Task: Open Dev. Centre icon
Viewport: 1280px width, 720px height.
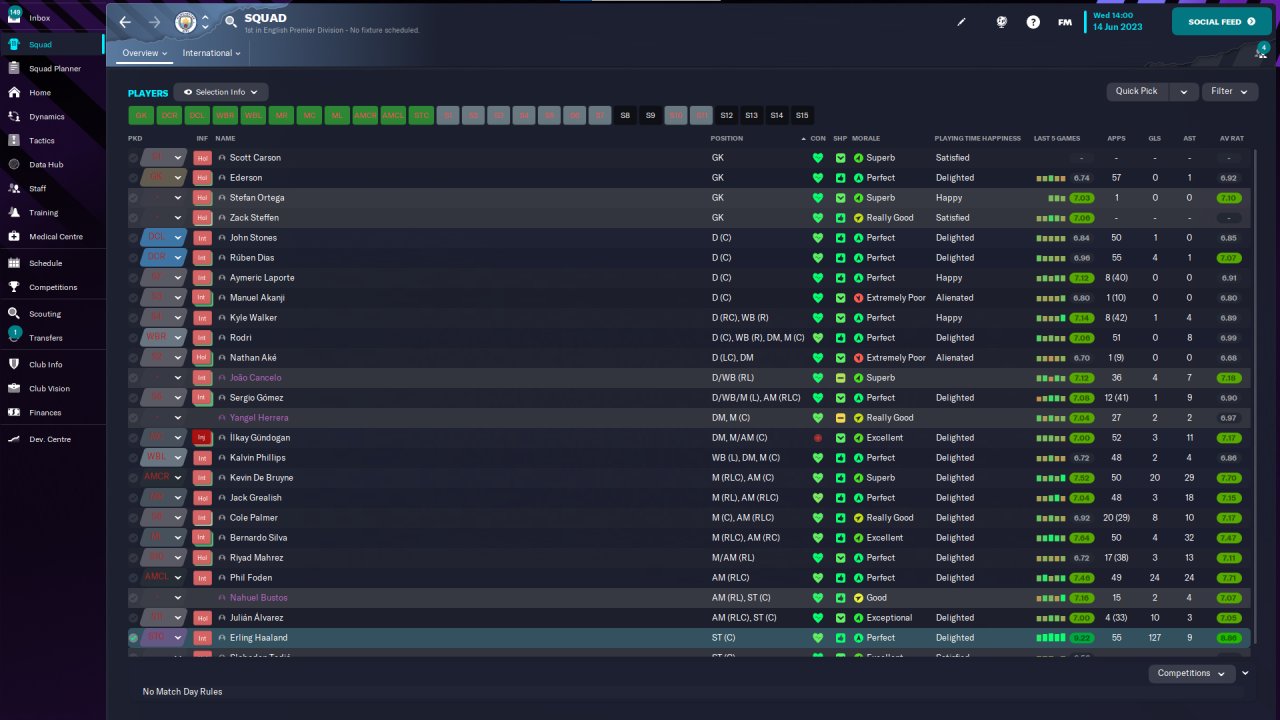Action: (14, 439)
